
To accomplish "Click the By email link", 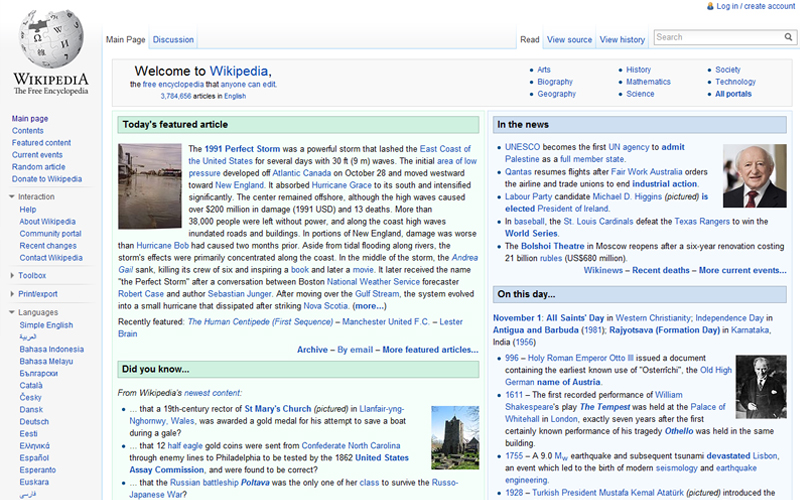I will pos(355,349).
